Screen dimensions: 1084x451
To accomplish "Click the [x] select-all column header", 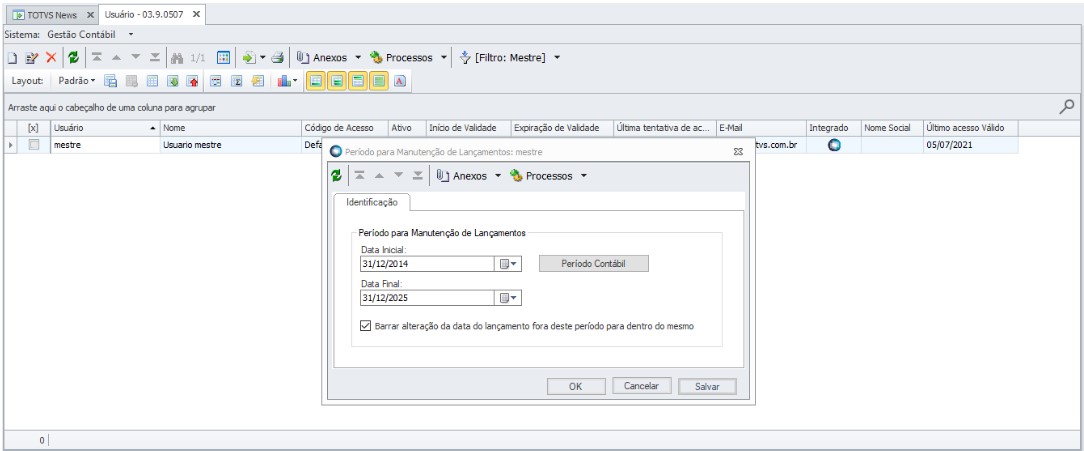I will pyautogui.click(x=33, y=128).
